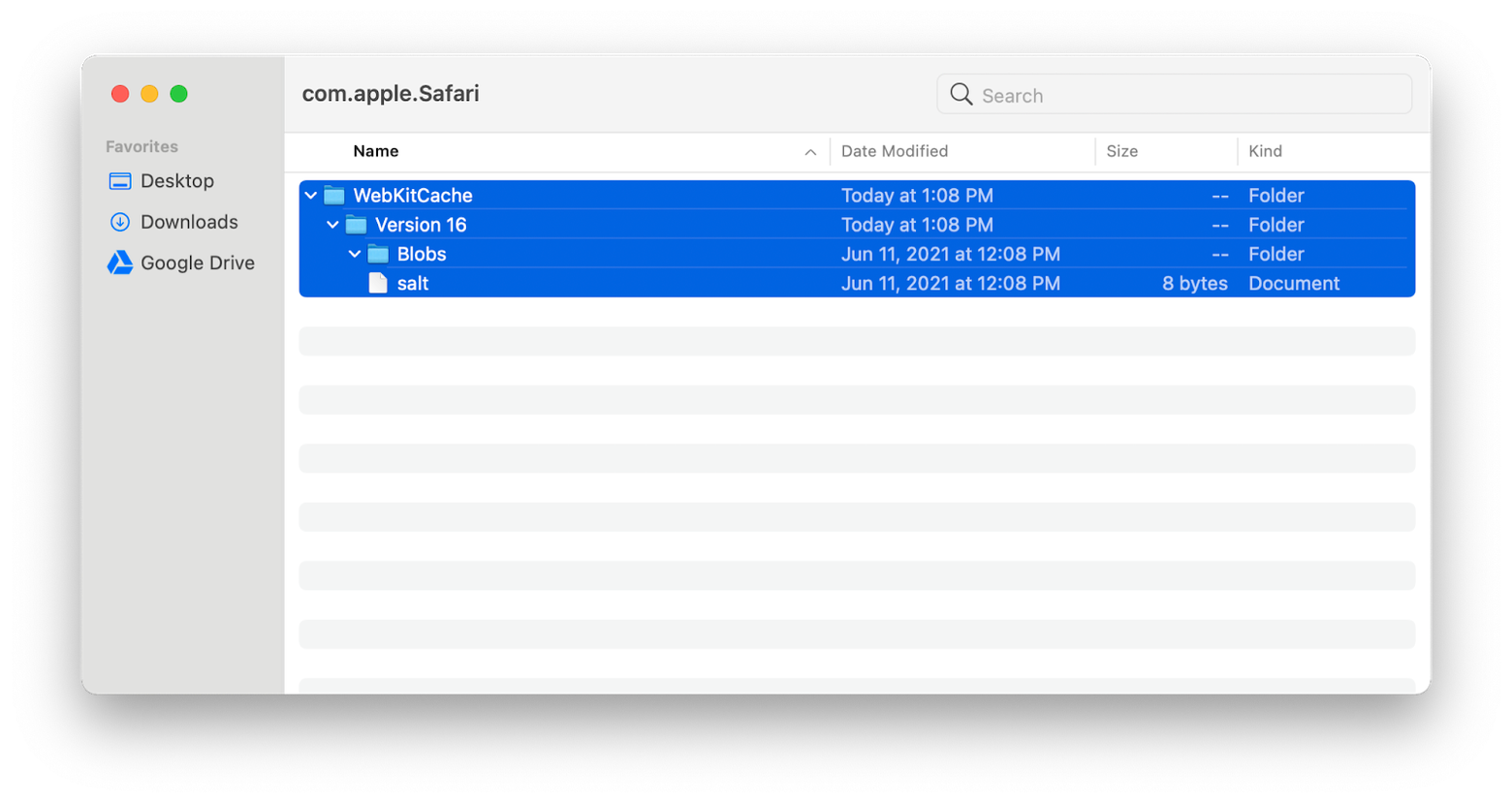Viewport: 1512px width, 803px height.
Task: Click the Favorites section heading
Action: point(142,146)
